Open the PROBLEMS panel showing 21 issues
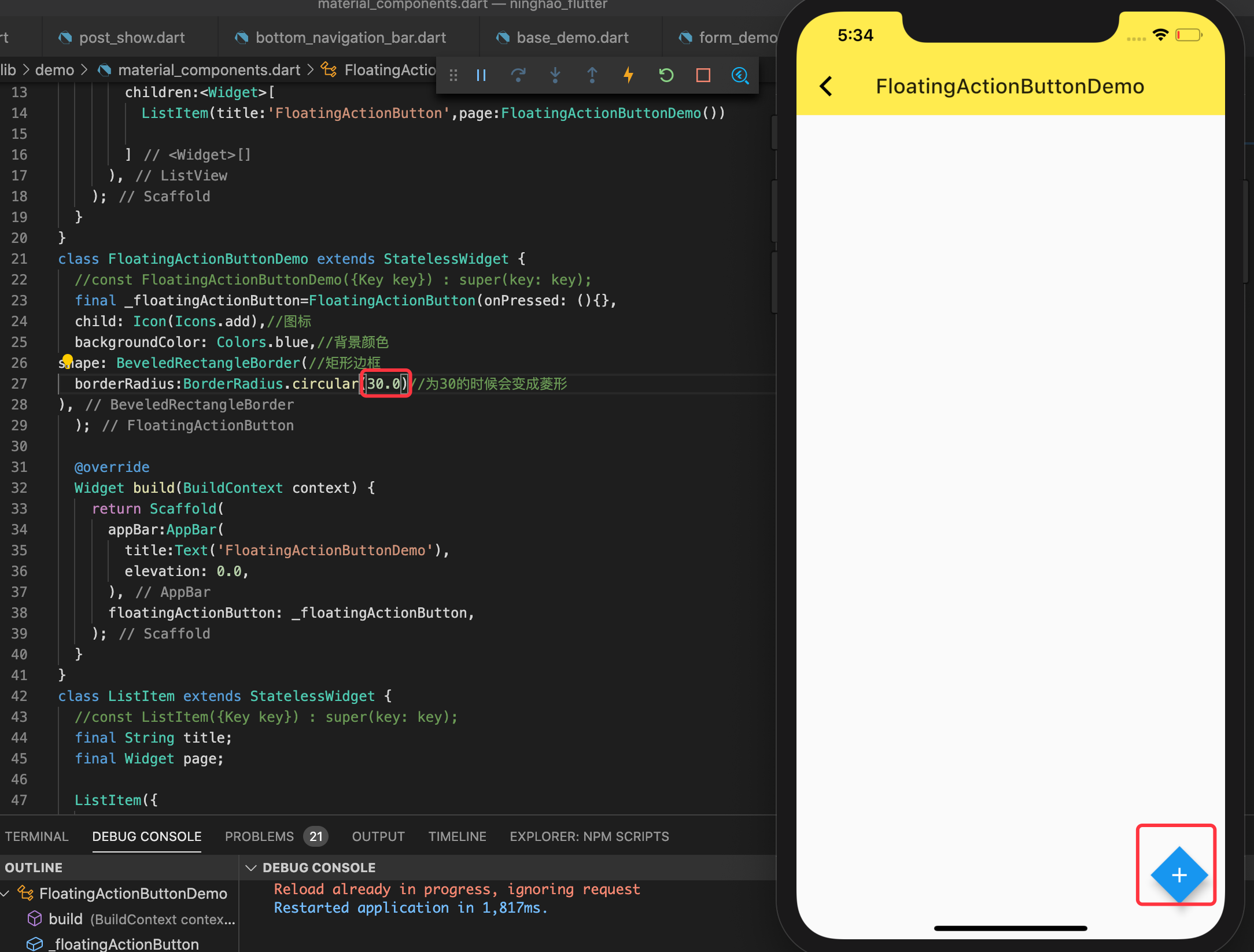 (260, 836)
